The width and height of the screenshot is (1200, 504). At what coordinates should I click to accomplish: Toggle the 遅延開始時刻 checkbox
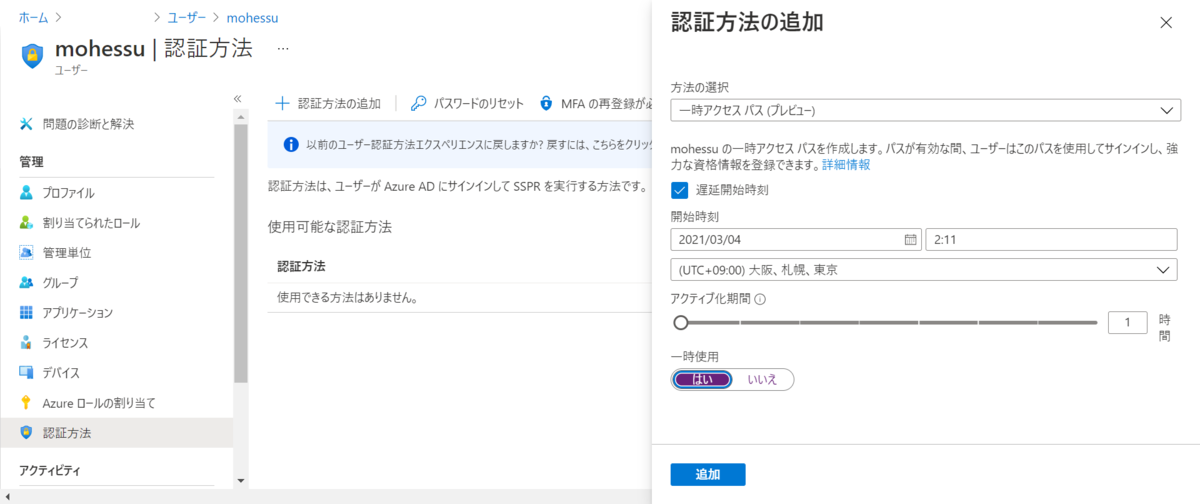680,190
